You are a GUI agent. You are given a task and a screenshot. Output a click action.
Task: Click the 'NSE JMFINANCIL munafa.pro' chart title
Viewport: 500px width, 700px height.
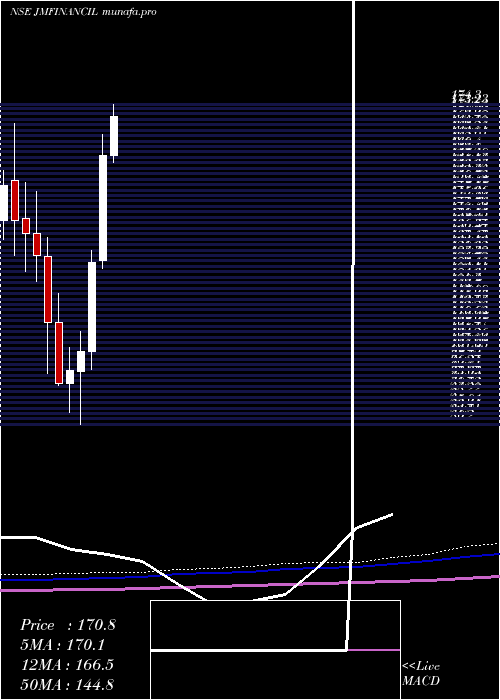coord(83,12)
